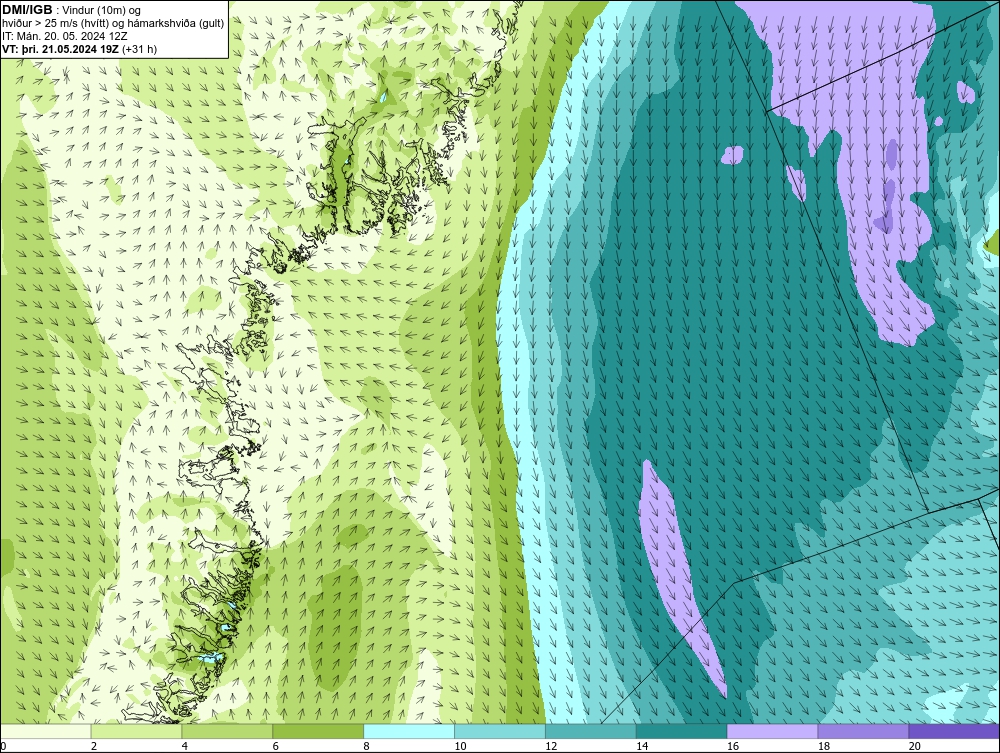Viewport: 1000px width, 753px height.
Task: Click the 10–12 m/s turquoise swatch
Action: 500,731
